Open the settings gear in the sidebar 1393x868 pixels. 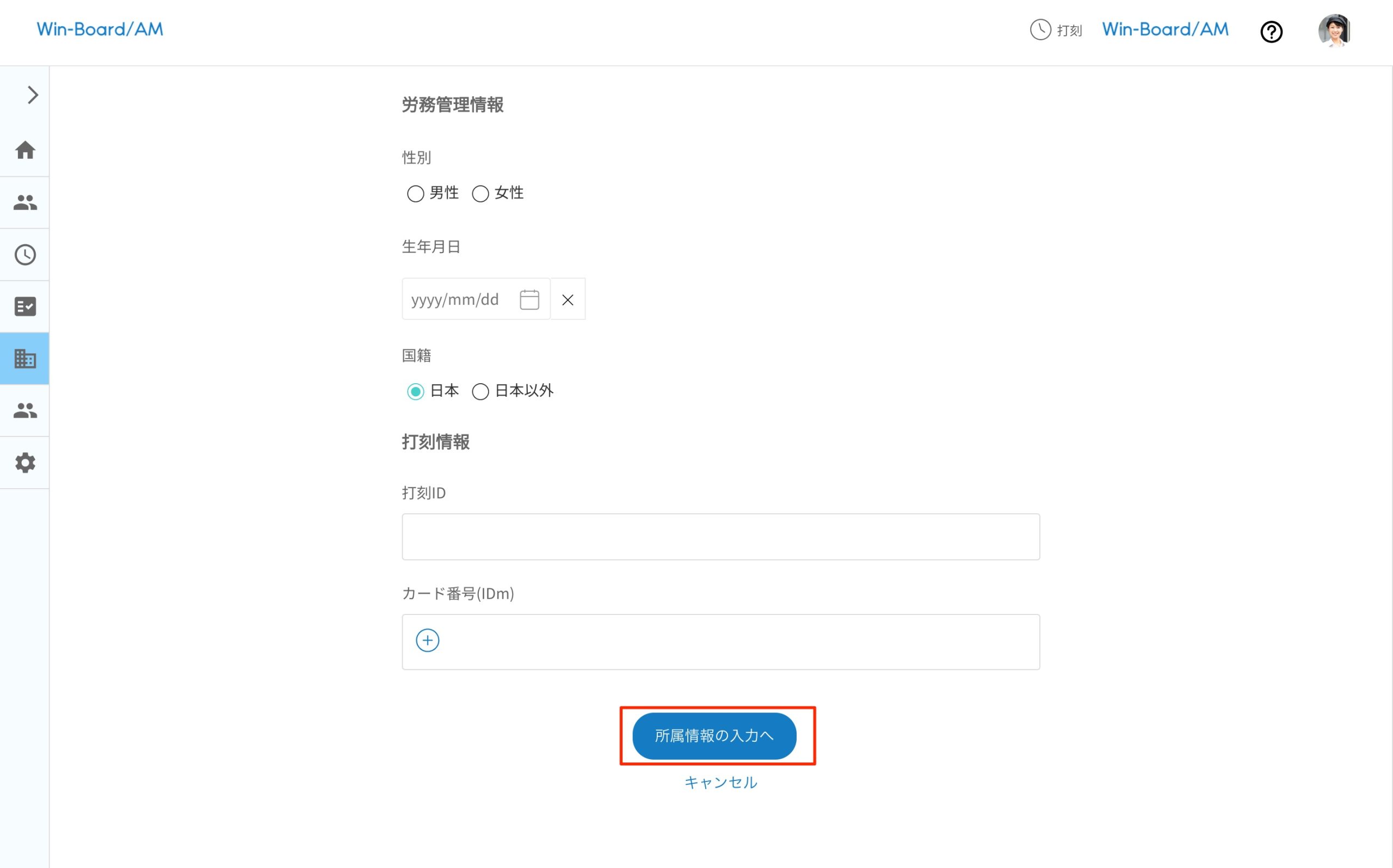pos(25,463)
